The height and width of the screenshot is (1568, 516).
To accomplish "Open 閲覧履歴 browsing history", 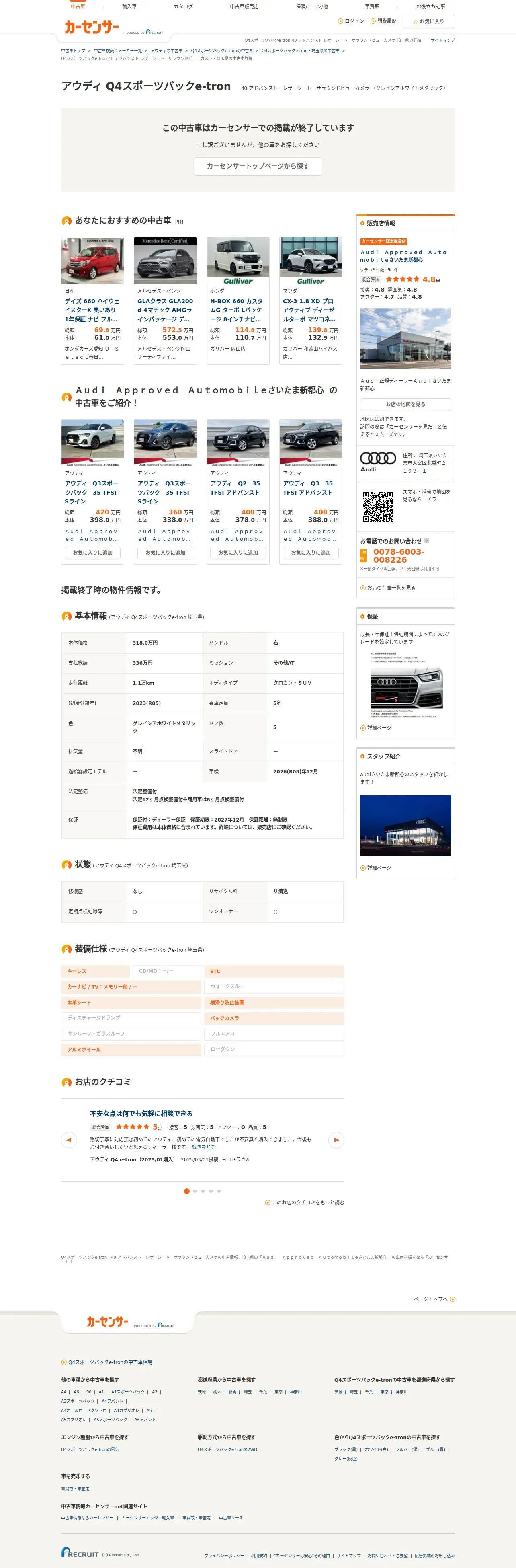I will 383,21.
